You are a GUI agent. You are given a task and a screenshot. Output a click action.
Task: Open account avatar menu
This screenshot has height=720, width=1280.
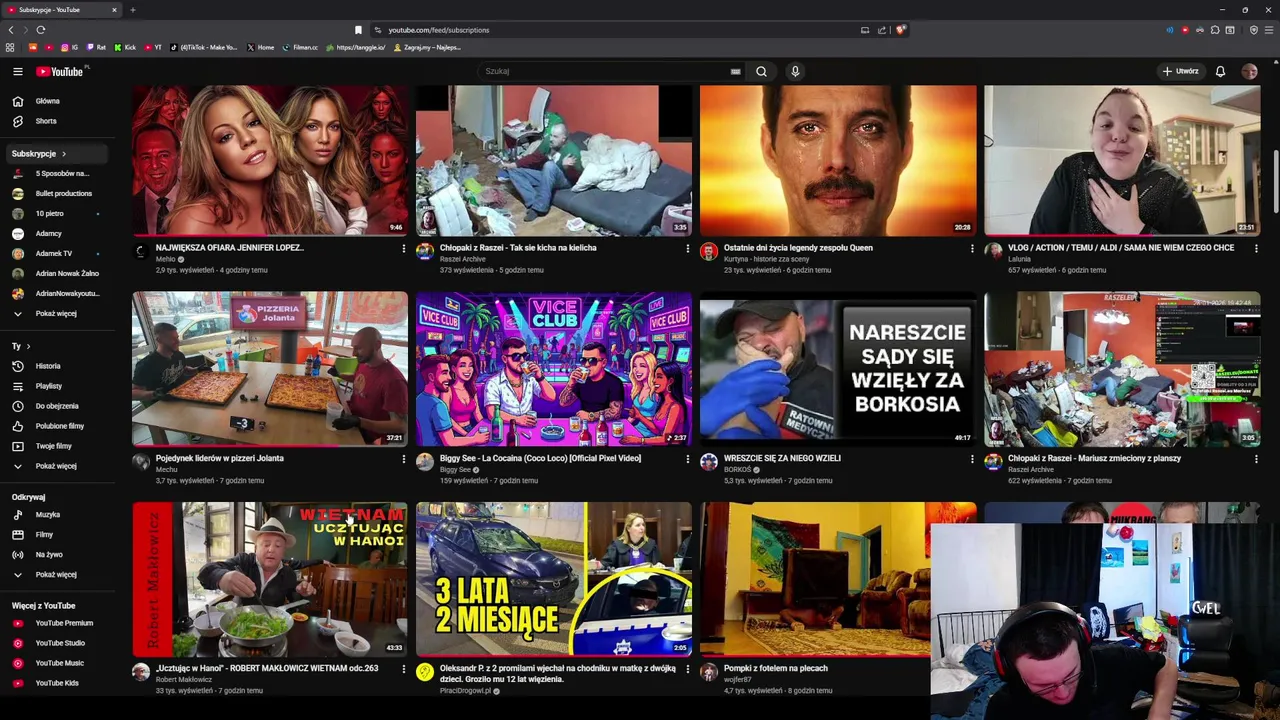[x=1249, y=71]
